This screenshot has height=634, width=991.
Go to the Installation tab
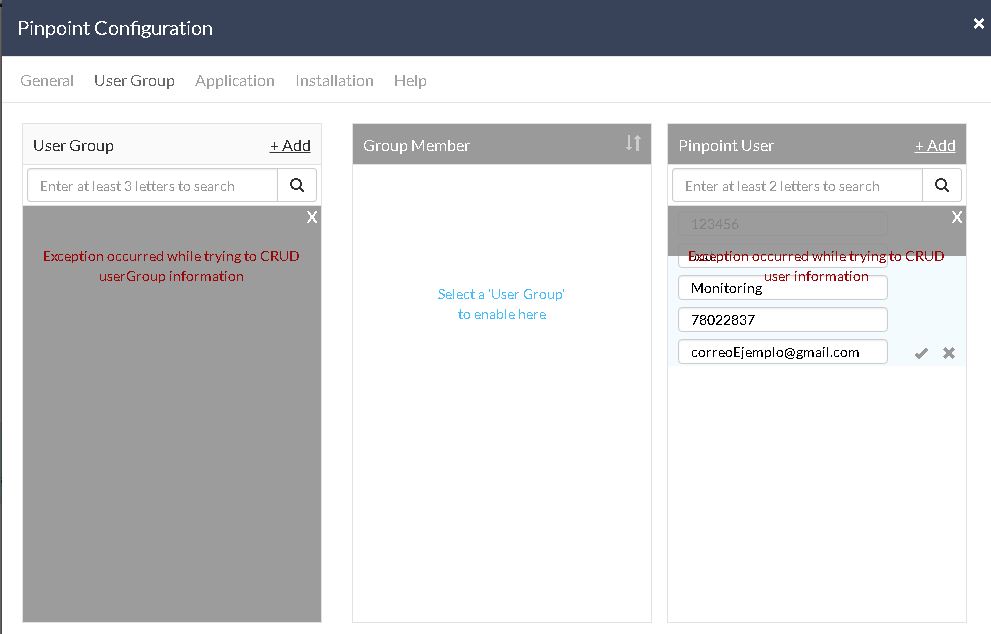[334, 81]
